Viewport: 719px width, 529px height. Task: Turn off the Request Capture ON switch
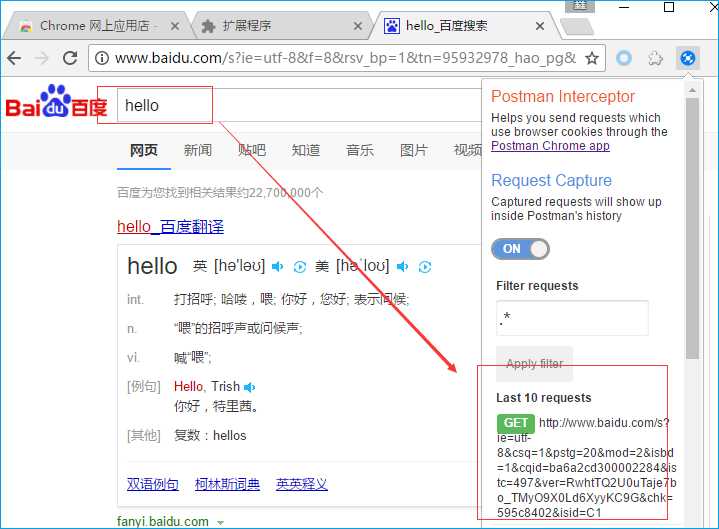[520, 249]
